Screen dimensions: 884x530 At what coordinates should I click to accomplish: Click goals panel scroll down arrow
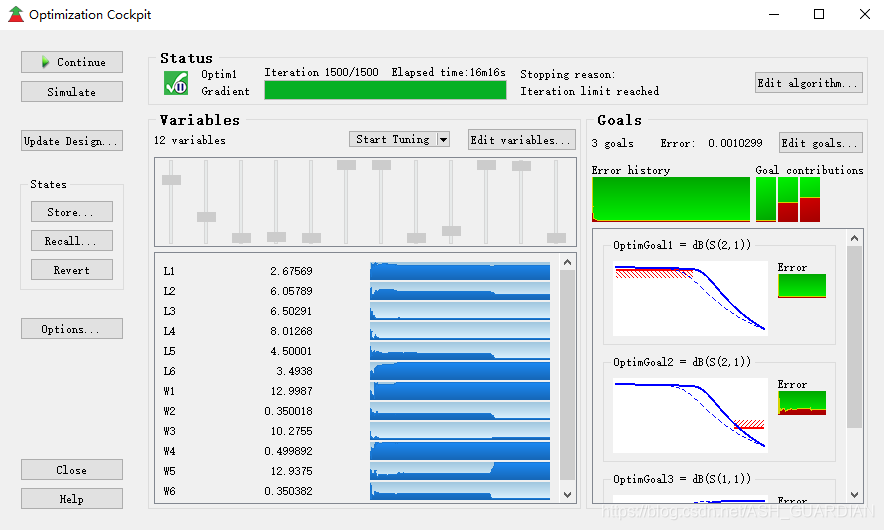pyautogui.click(x=855, y=494)
